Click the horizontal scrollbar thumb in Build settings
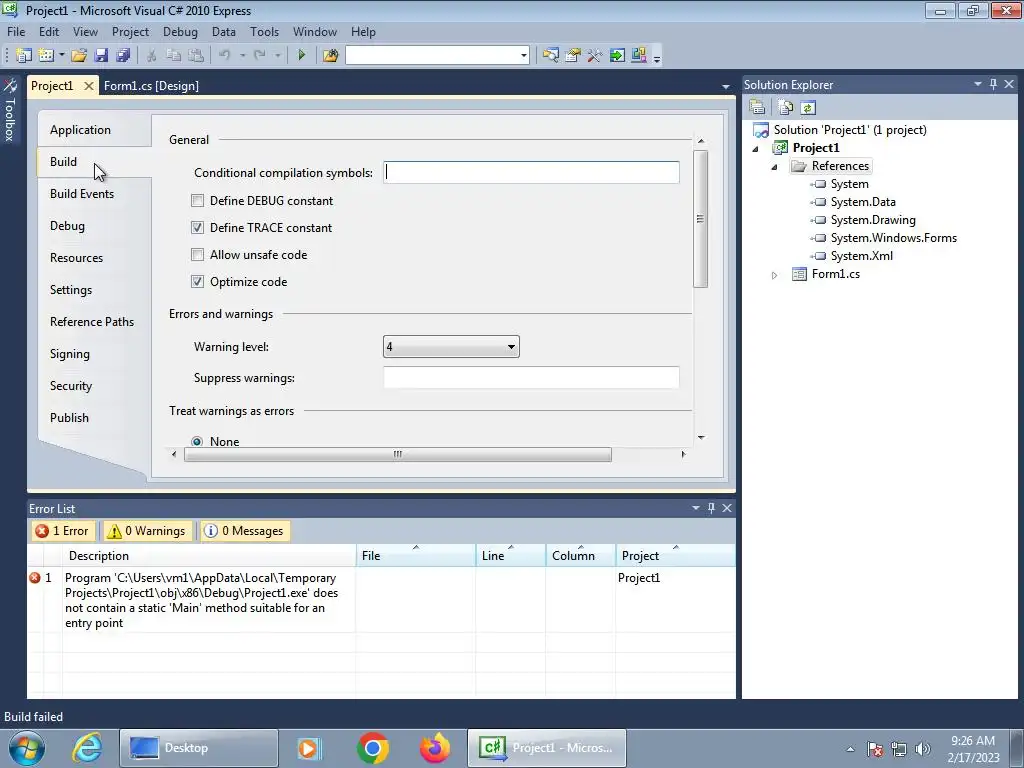 click(398, 454)
